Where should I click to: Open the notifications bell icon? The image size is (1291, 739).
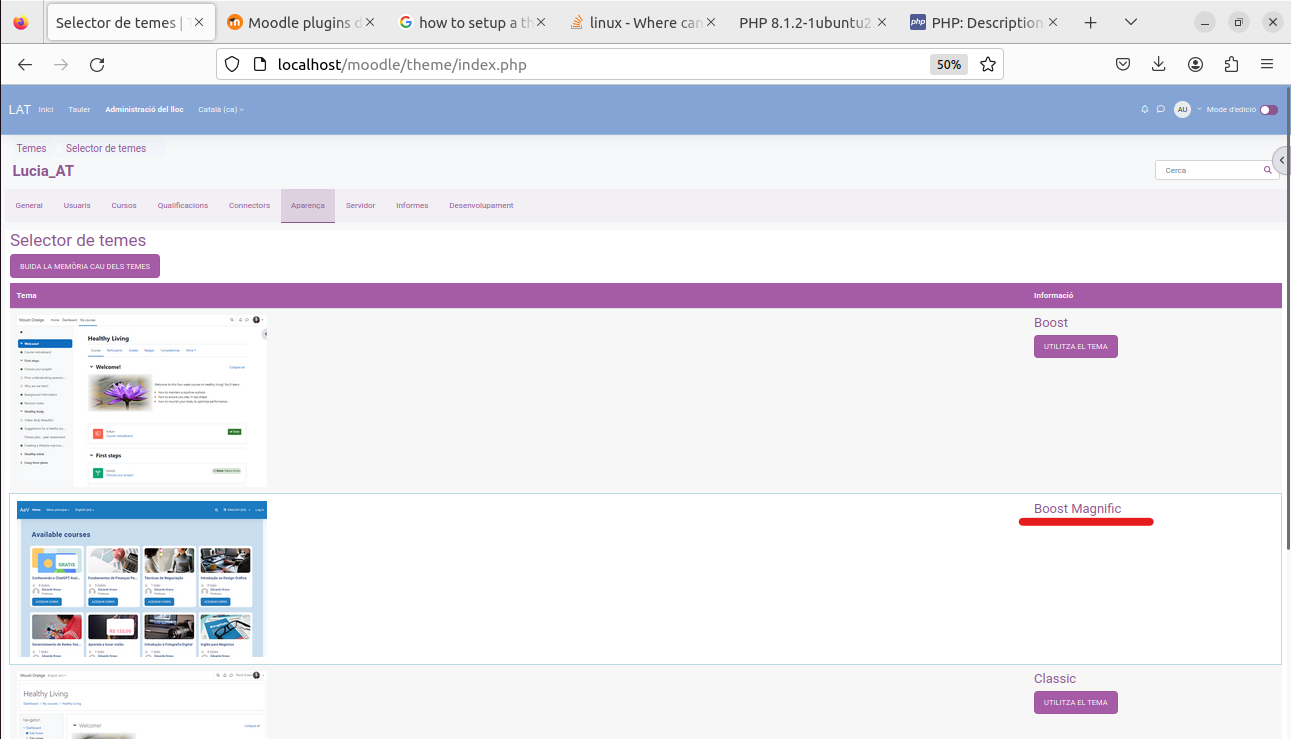(x=1144, y=109)
